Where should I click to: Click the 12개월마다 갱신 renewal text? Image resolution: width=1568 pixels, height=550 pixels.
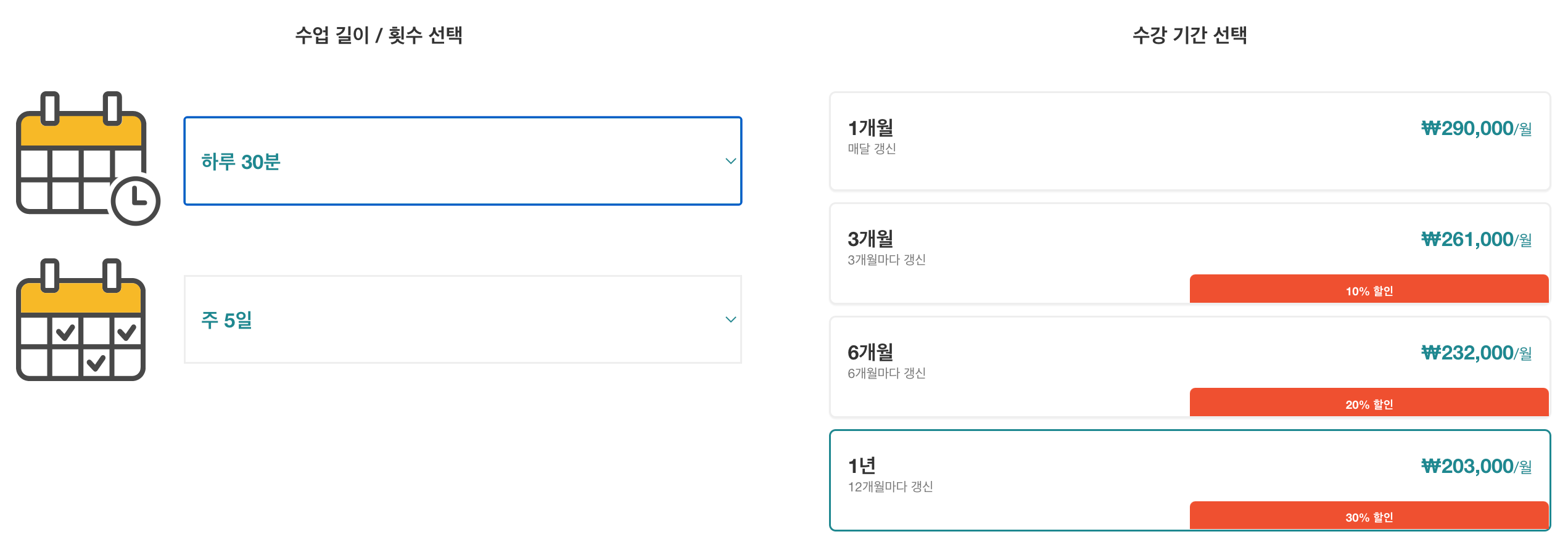[890, 486]
